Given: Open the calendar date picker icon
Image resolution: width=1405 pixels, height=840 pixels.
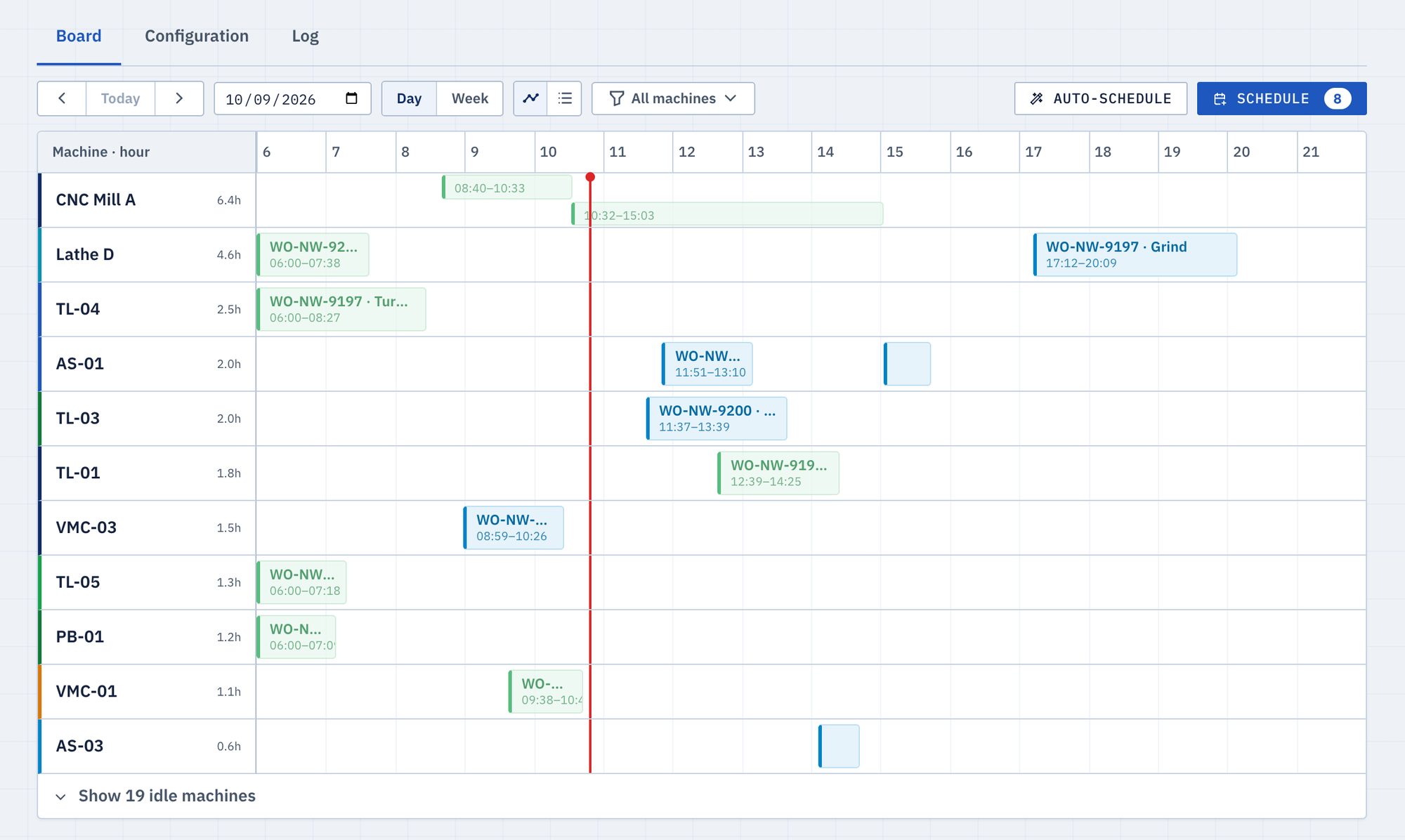Looking at the screenshot, I should pyautogui.click(x=352, y=98).
